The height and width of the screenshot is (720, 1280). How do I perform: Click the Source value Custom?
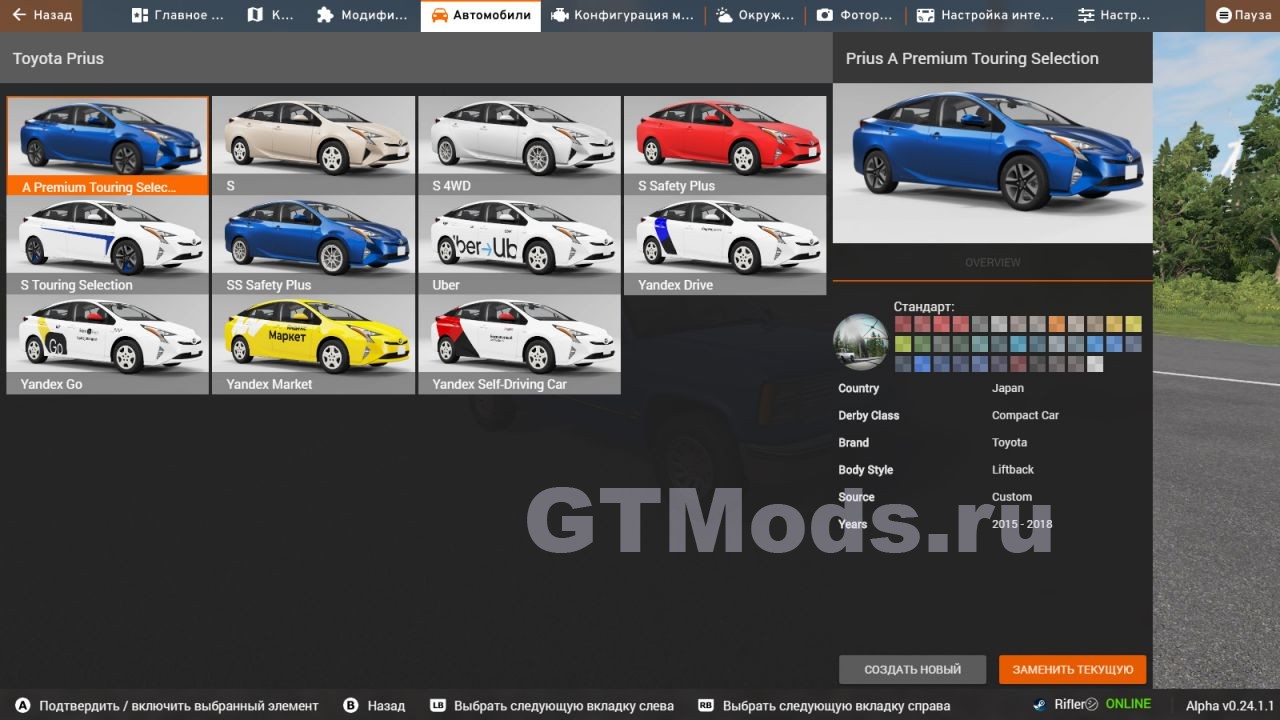[x=1012, y=497]
